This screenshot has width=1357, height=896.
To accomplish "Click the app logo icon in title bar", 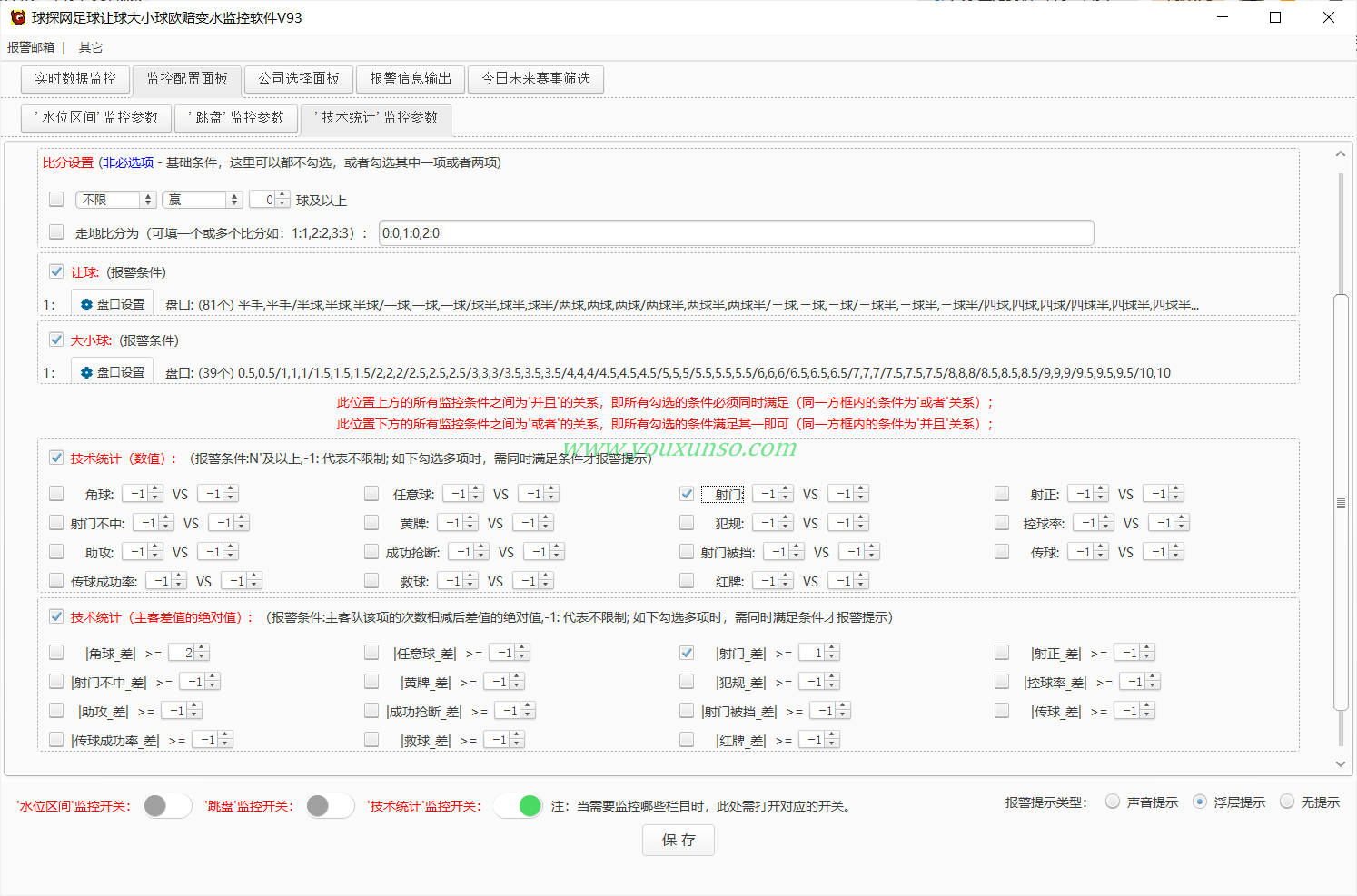I will (x=17, y=17).
